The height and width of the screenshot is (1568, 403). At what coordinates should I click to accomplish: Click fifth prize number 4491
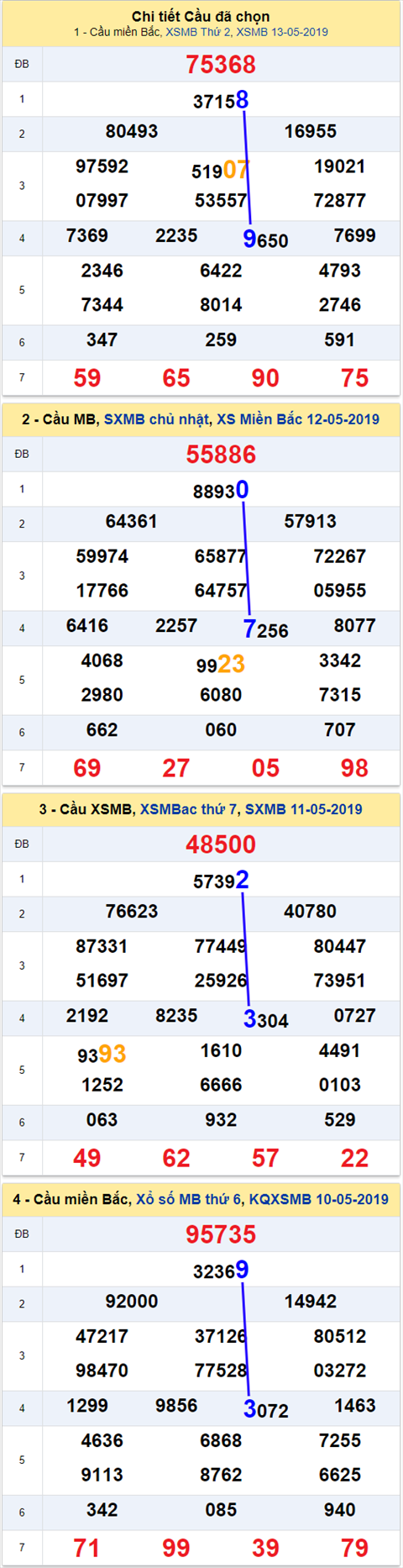tap(340, 1050)
